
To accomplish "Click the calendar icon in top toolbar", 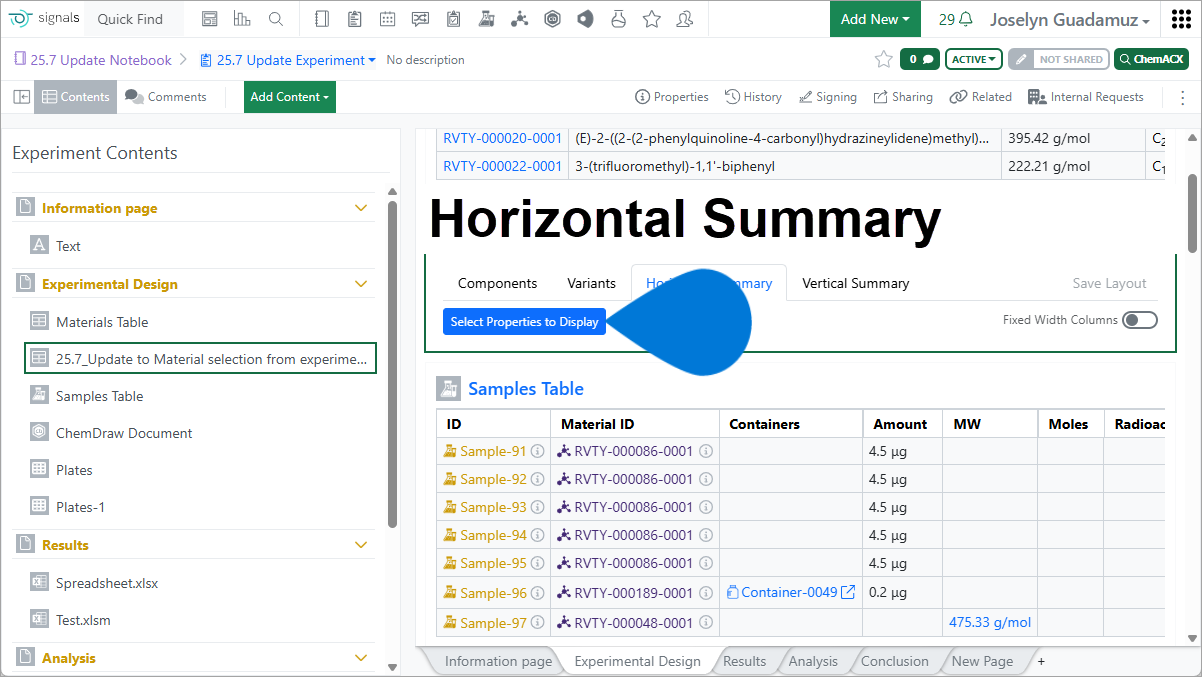I will (387, 19).
